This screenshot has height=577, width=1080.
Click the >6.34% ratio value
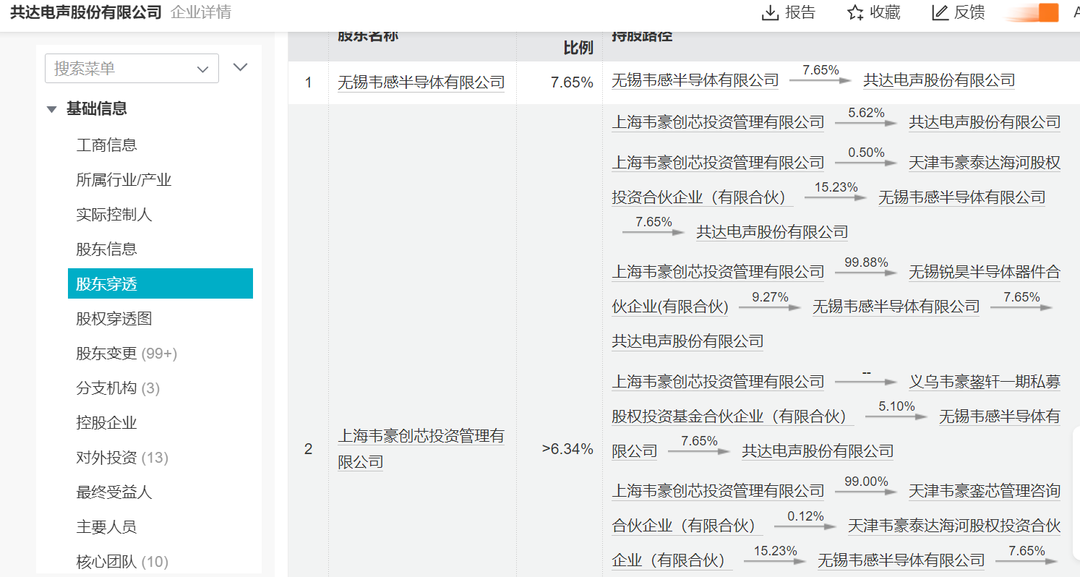pyautogui.click(x=568, y=449)
